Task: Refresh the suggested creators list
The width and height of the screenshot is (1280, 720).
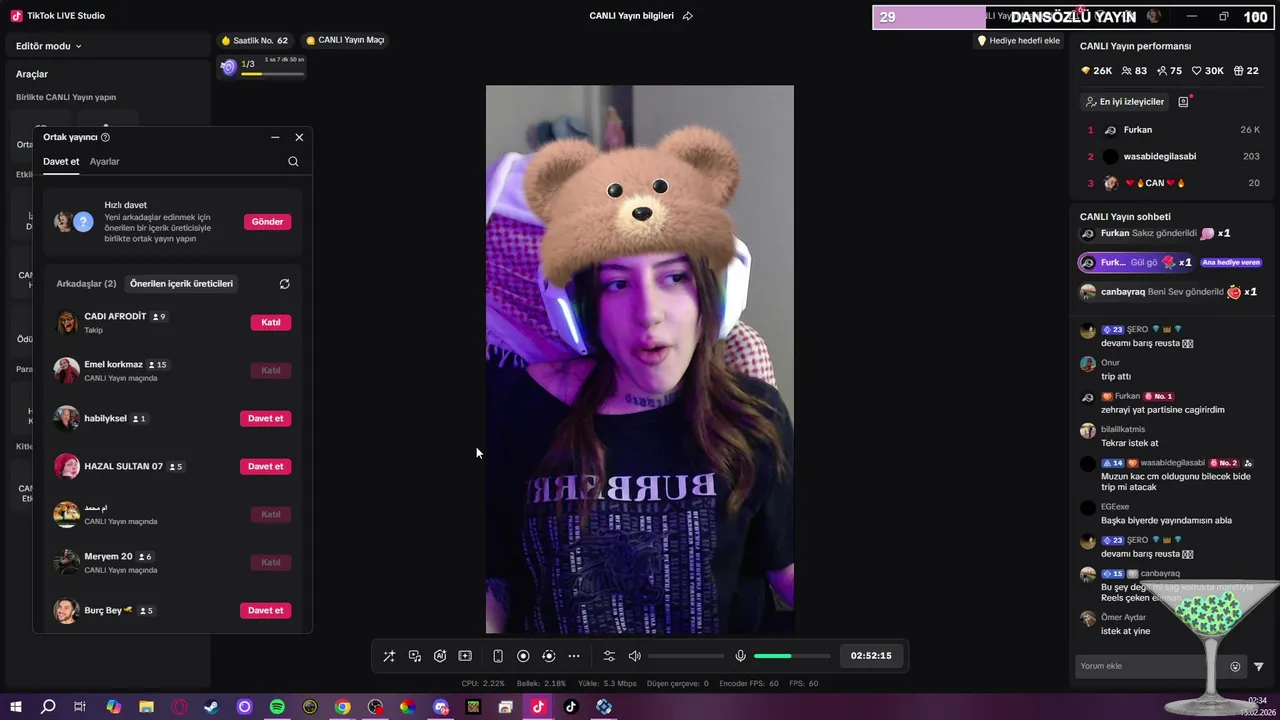Action: (x=284, y=284)
